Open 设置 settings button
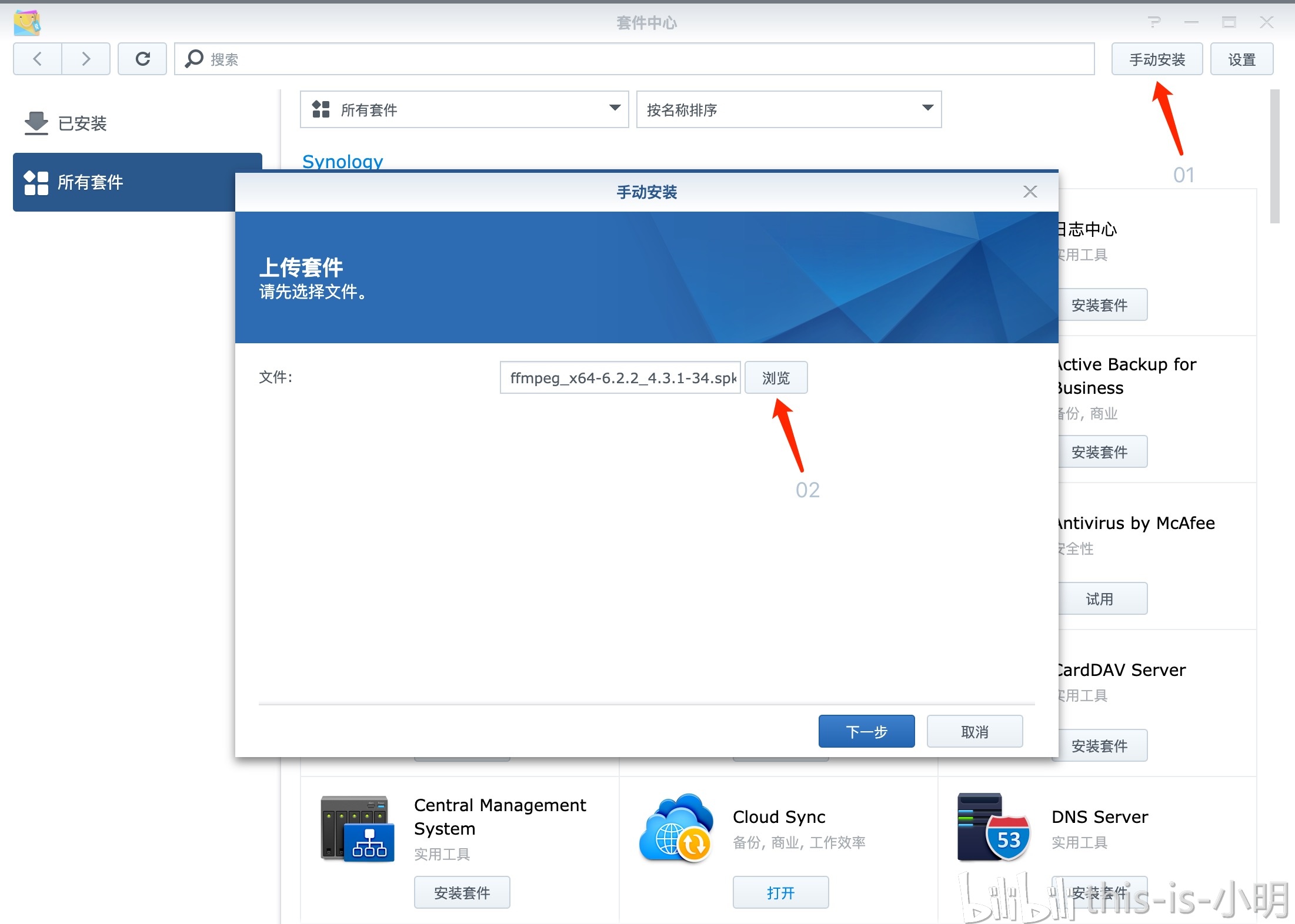1295x924 pixels. [x=1241, y=59]
